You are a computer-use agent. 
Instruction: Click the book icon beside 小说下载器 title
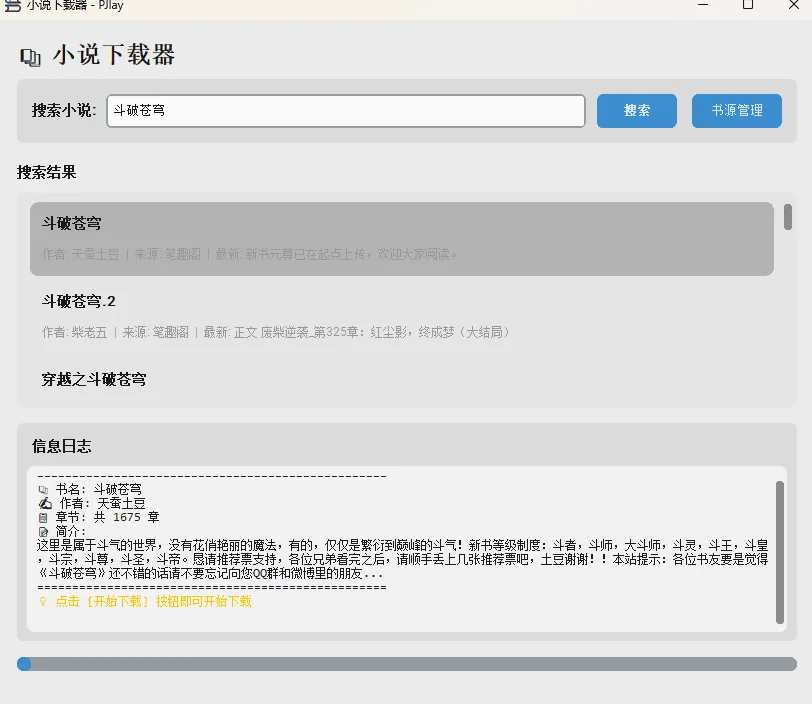[30, 57]
